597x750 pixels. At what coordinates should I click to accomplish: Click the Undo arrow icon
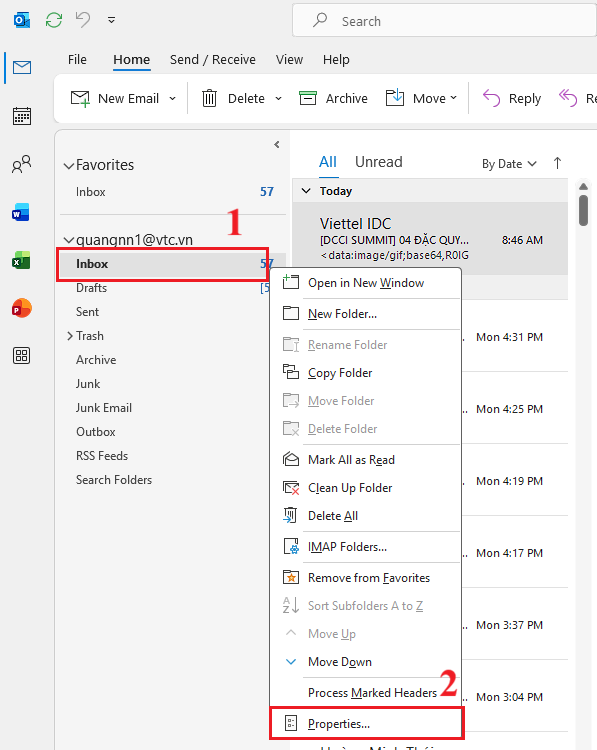(83, 20)
